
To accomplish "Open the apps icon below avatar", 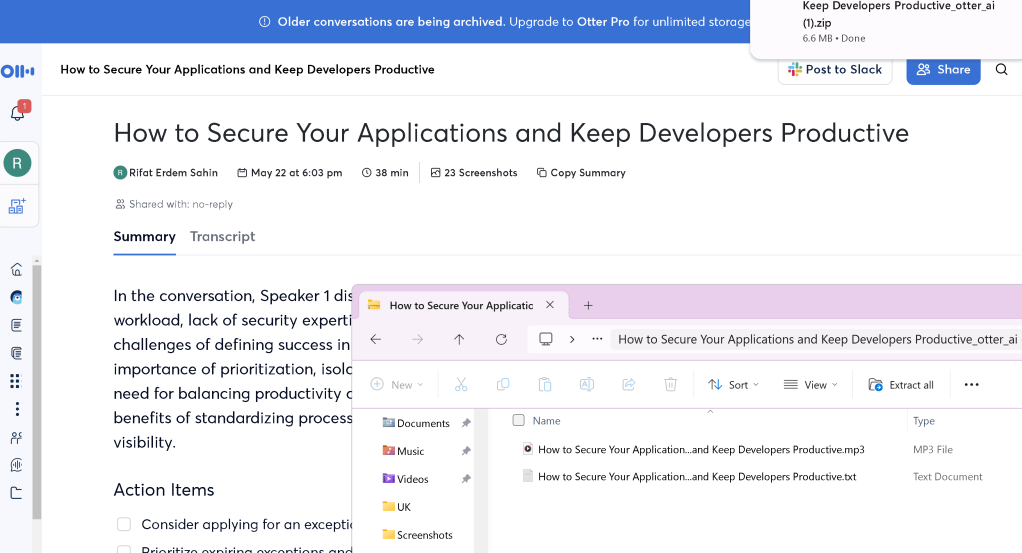I will point(17,206).
